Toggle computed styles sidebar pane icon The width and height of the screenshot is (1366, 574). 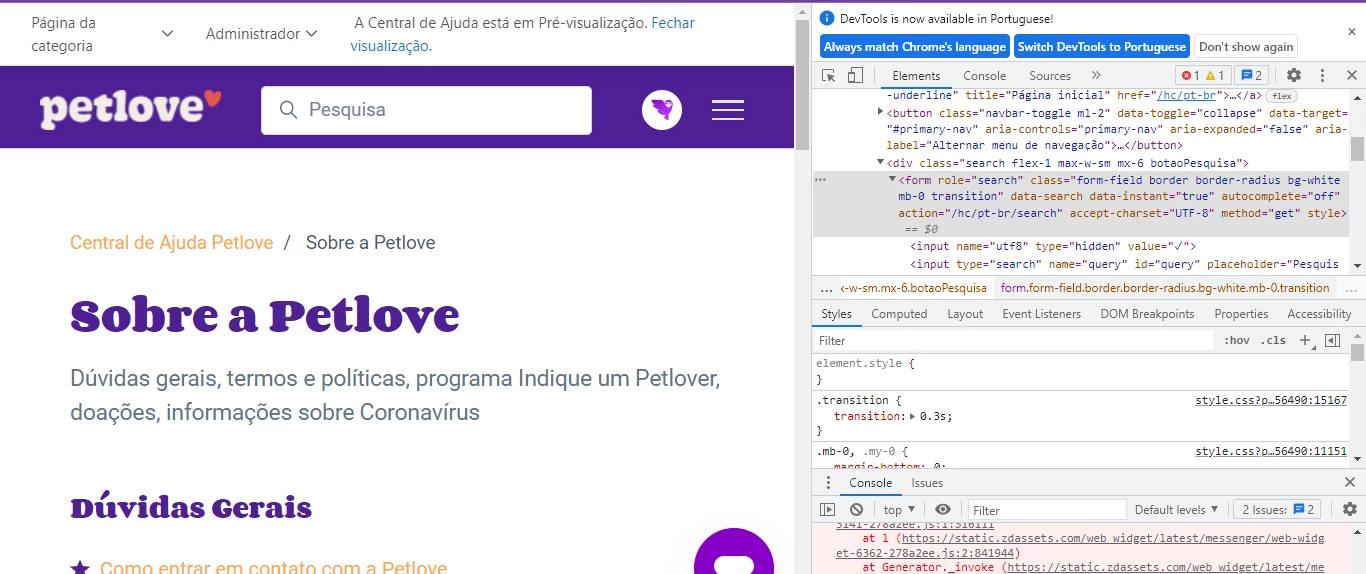(1332, 341)
